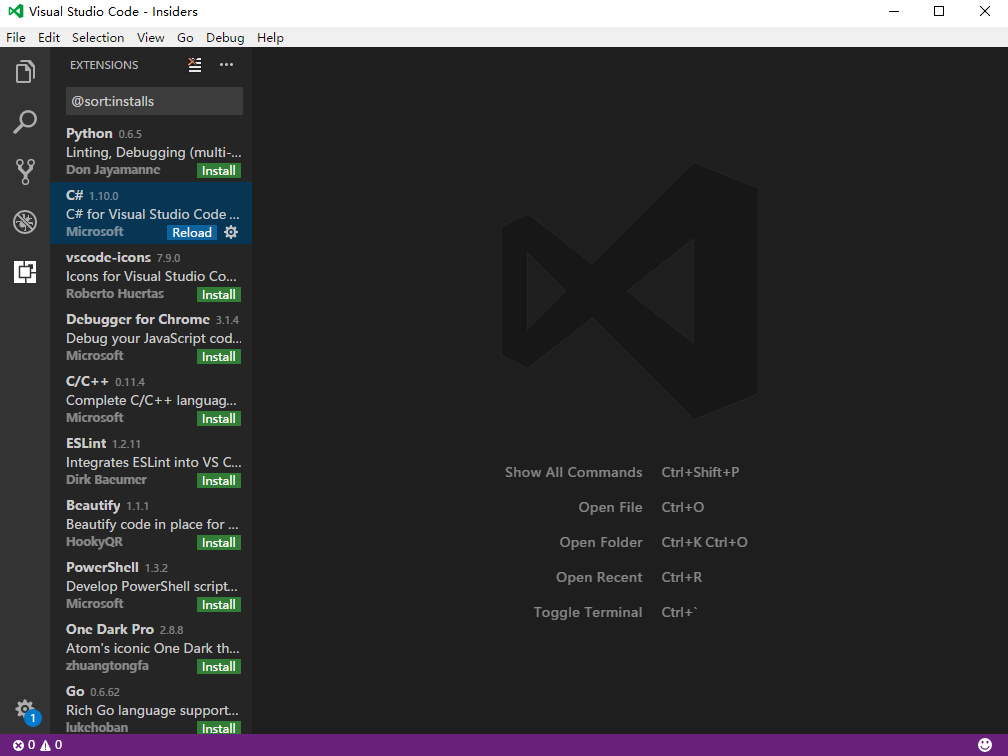The height and width of the screenshot is (756, 1008).
Task: Open the Help menu
Action: pos(270,37)
